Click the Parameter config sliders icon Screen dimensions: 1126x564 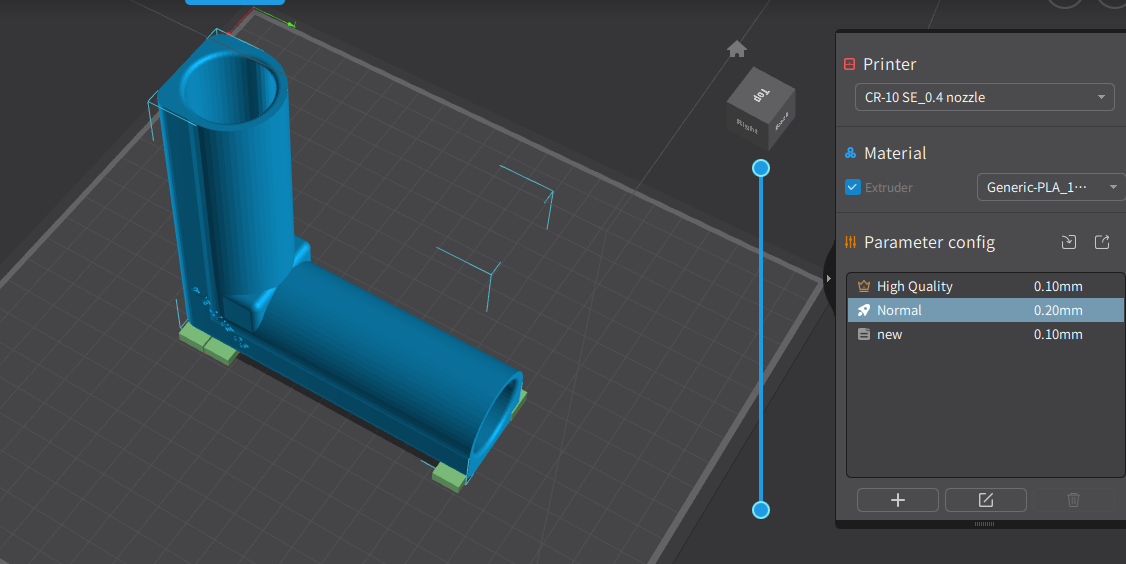coord(850,242)
